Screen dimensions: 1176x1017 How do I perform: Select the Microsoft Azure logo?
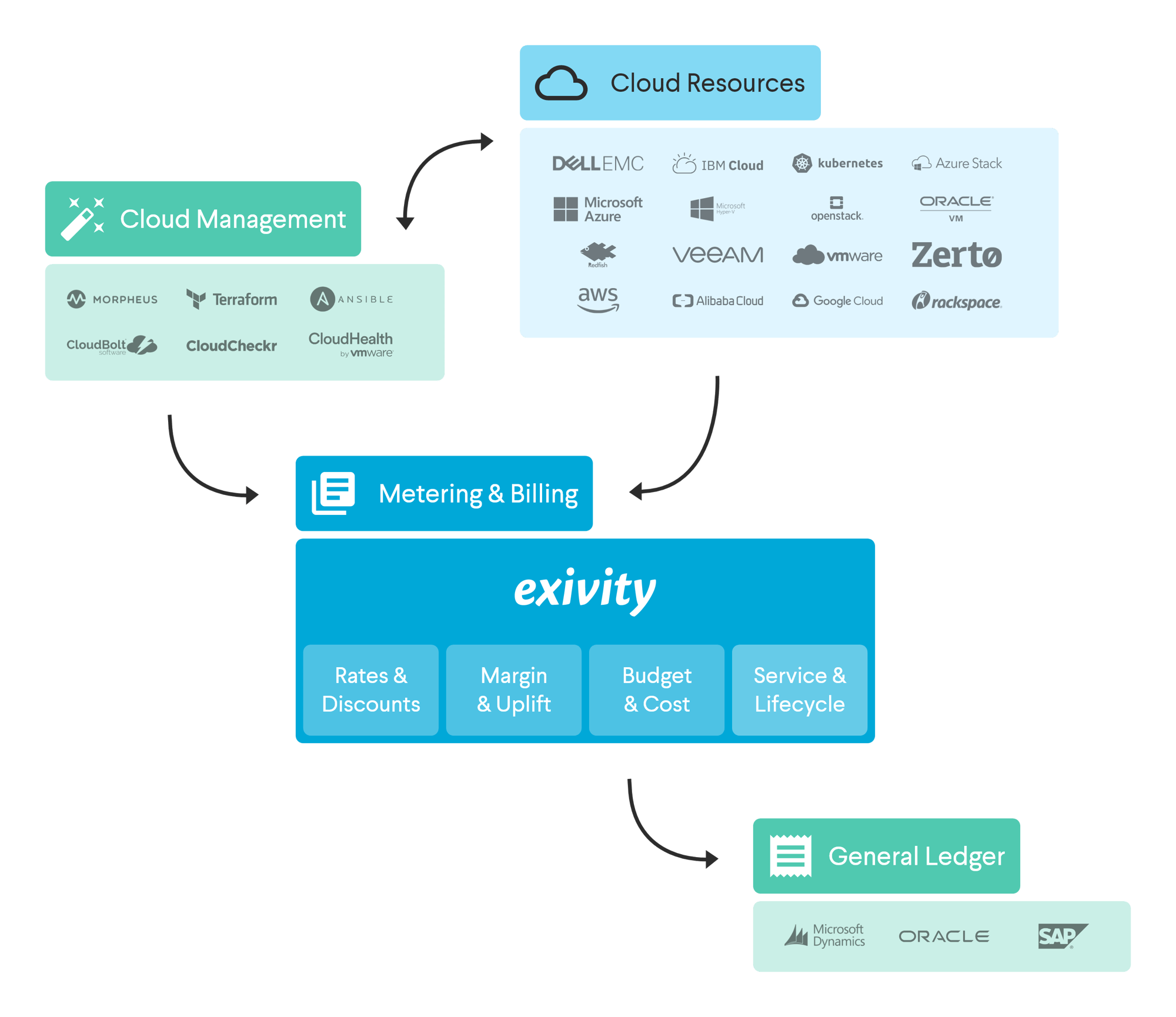597,209
